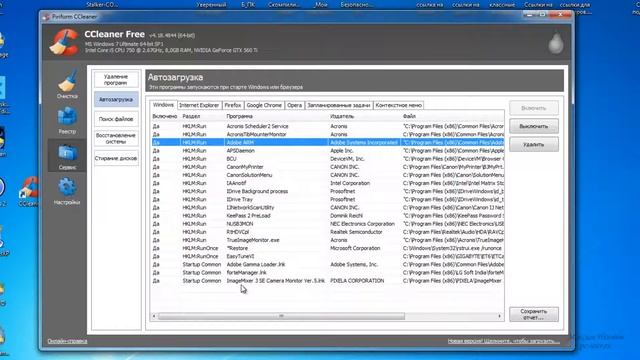
Task: Click the scrollbar right arrow
Action: pos(500,316)
